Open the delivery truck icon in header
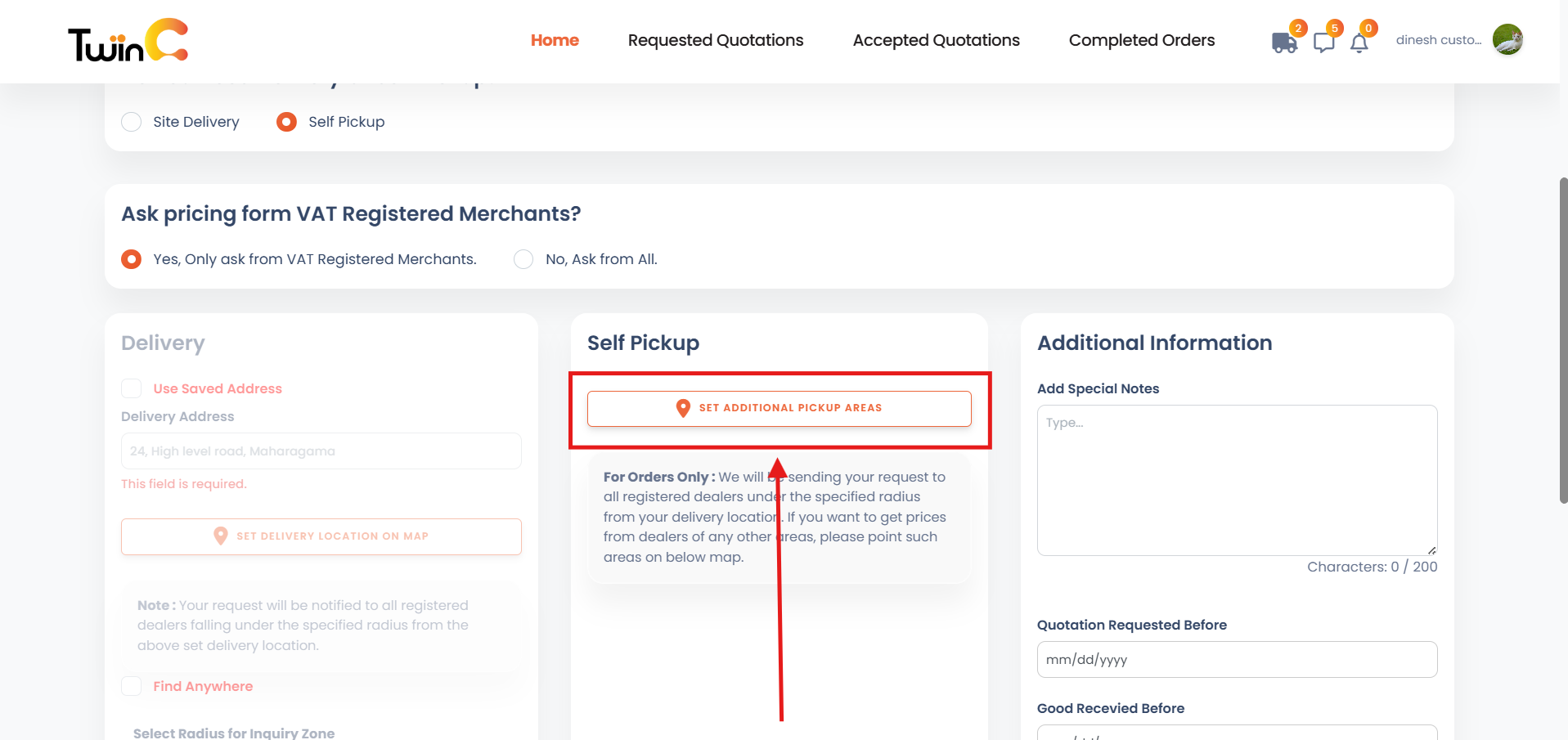Viewport: 1568px width, 740px height. coord(1284,43)
